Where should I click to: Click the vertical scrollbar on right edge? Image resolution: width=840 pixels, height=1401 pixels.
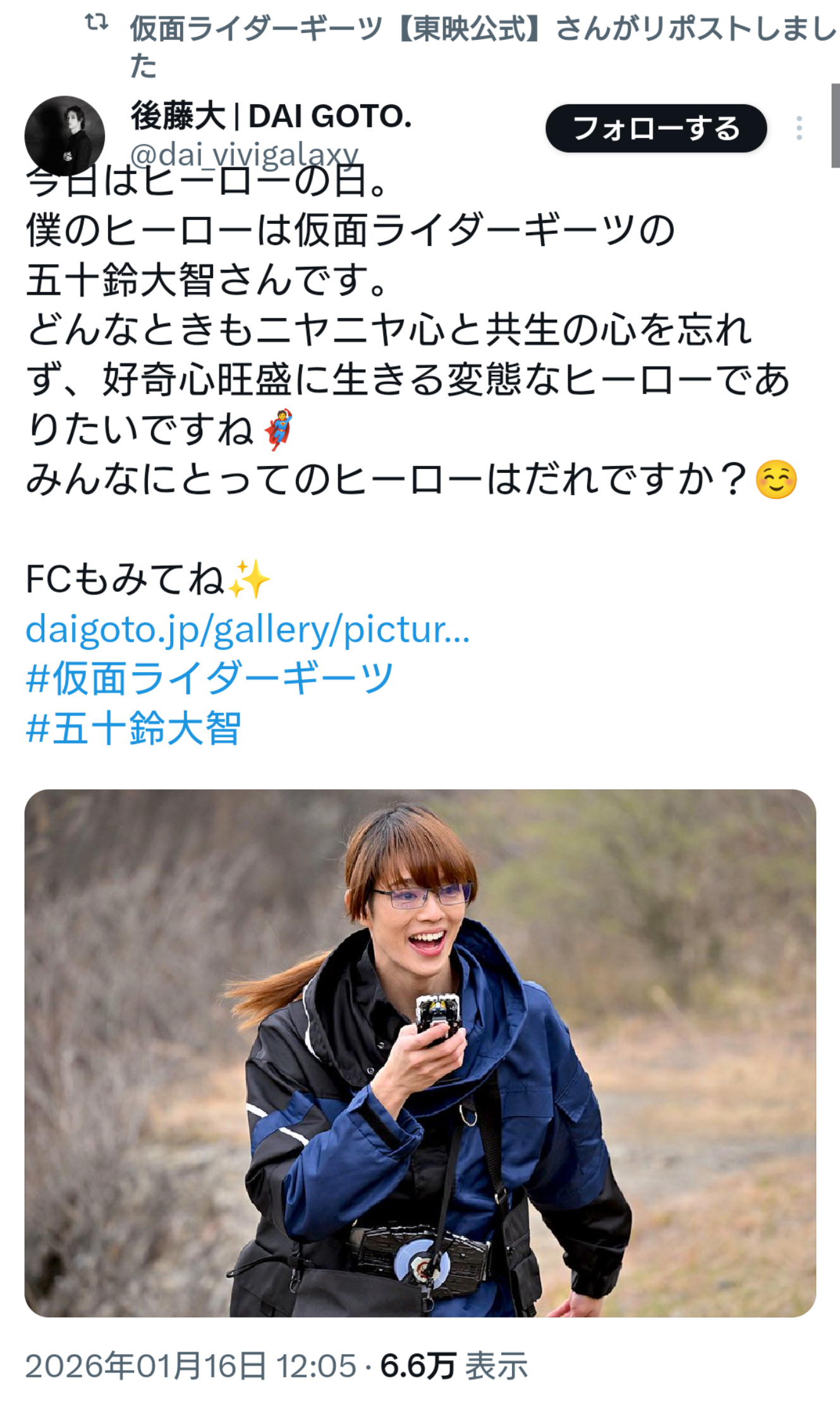(x=835, y=125)
